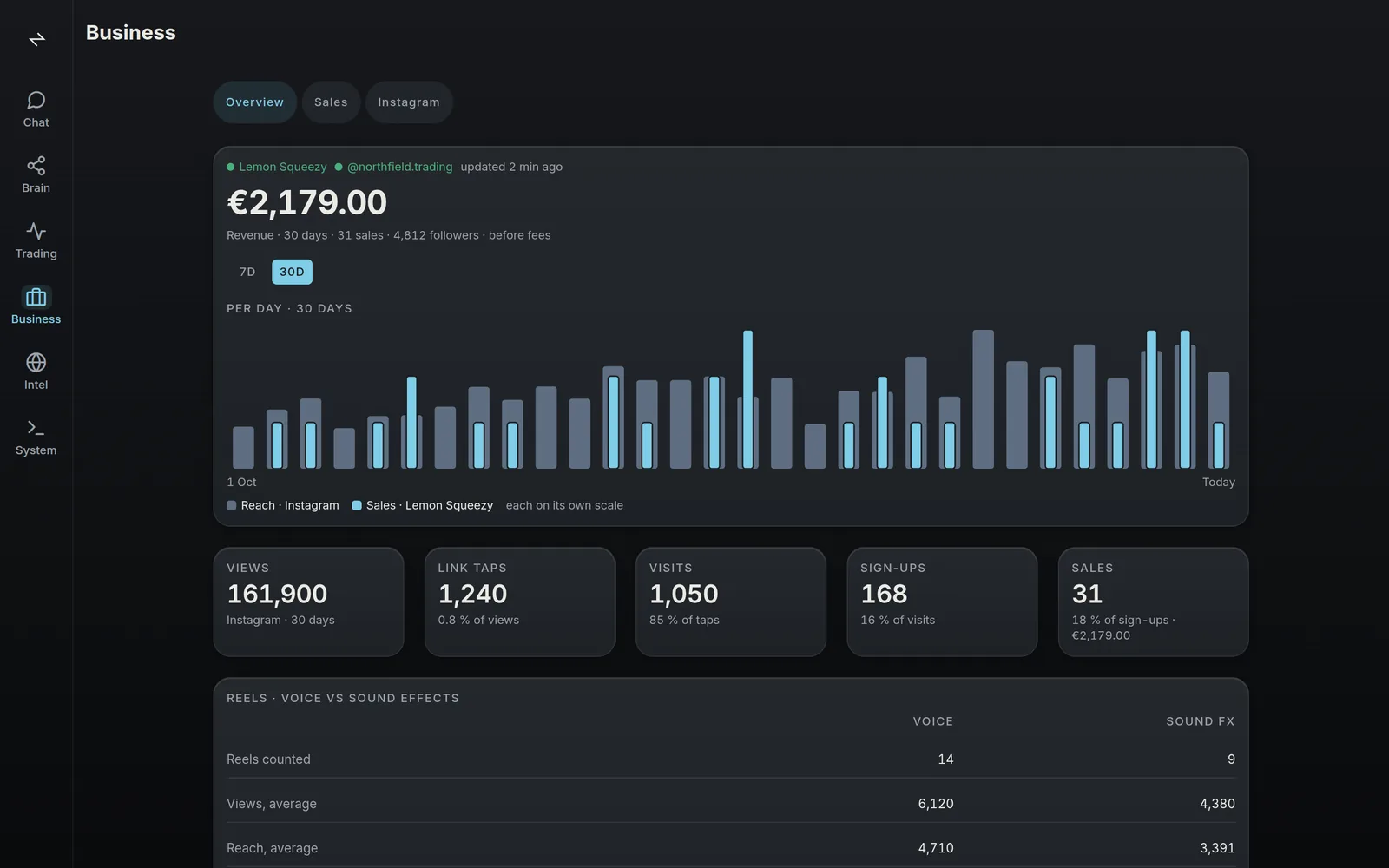The width and height of the screenshot is (1389, 868).
Task: Switch to the Overview tab
Action: click(x=254, y=102)
